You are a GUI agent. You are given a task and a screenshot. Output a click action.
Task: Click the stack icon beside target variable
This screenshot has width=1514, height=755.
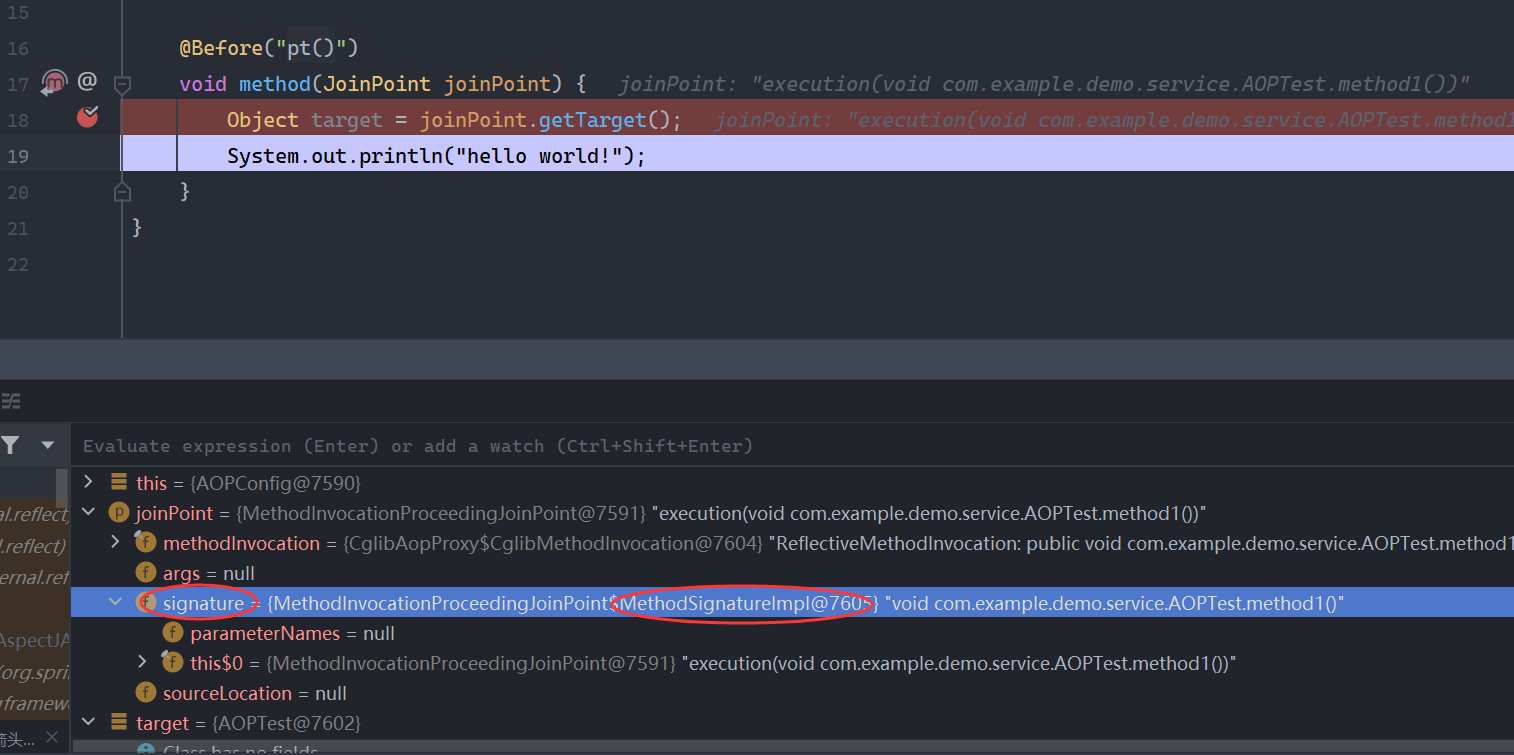pyautogui.click(x=119, y=723)
